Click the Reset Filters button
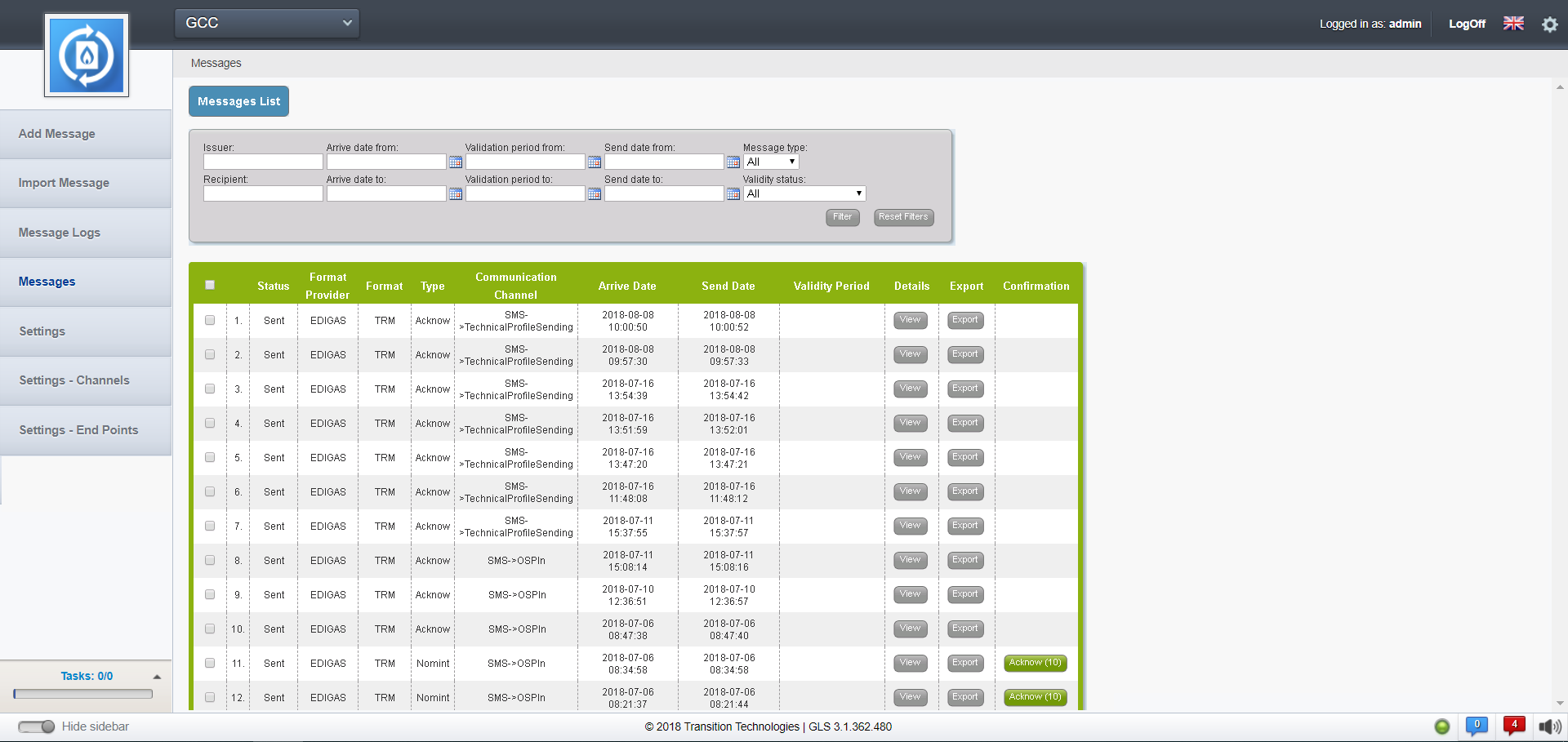The image size is (1568, 742). pyautogui.click(x=903, y=217)
